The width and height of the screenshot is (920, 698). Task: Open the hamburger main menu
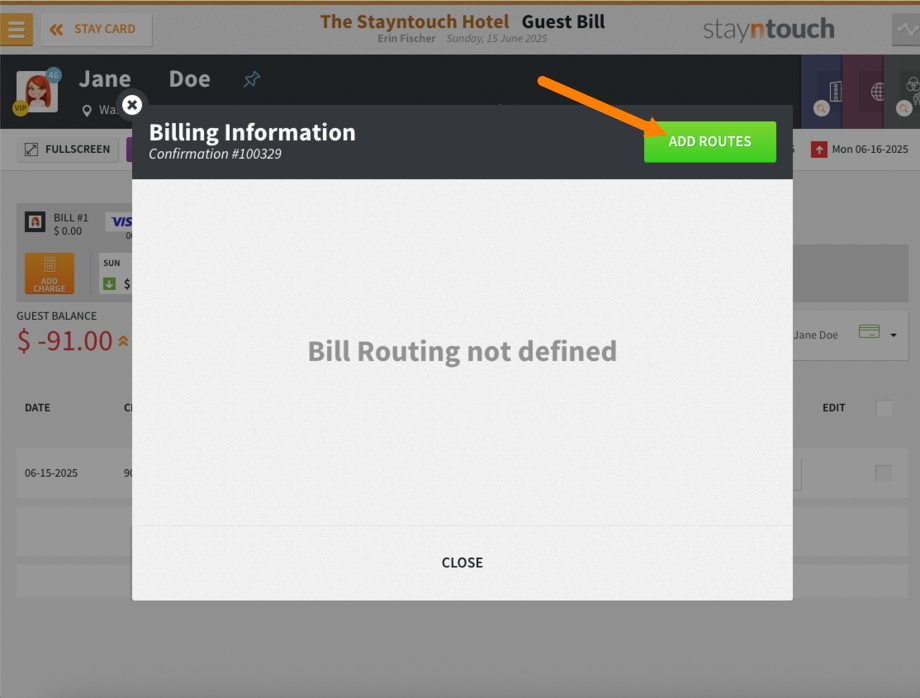click(x=16, y=29)
